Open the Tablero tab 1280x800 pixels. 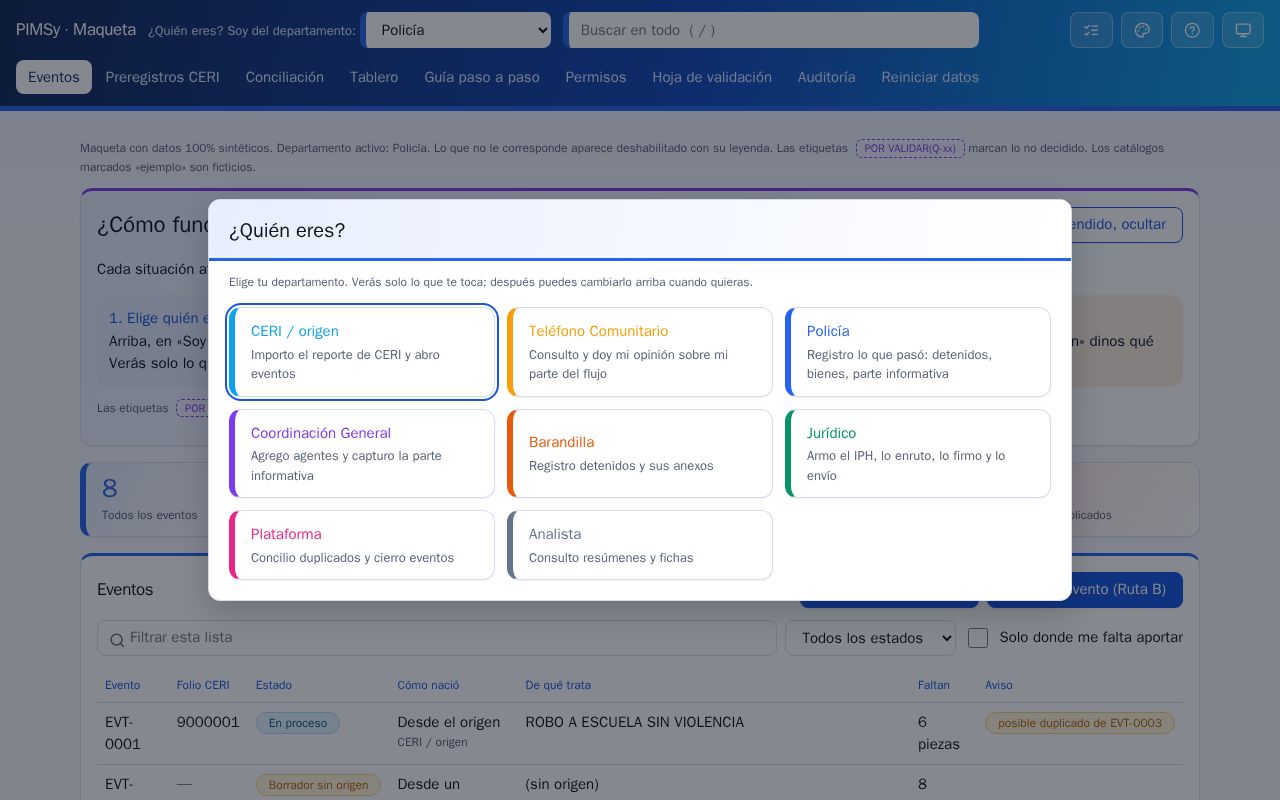click(x=374, y=77)
